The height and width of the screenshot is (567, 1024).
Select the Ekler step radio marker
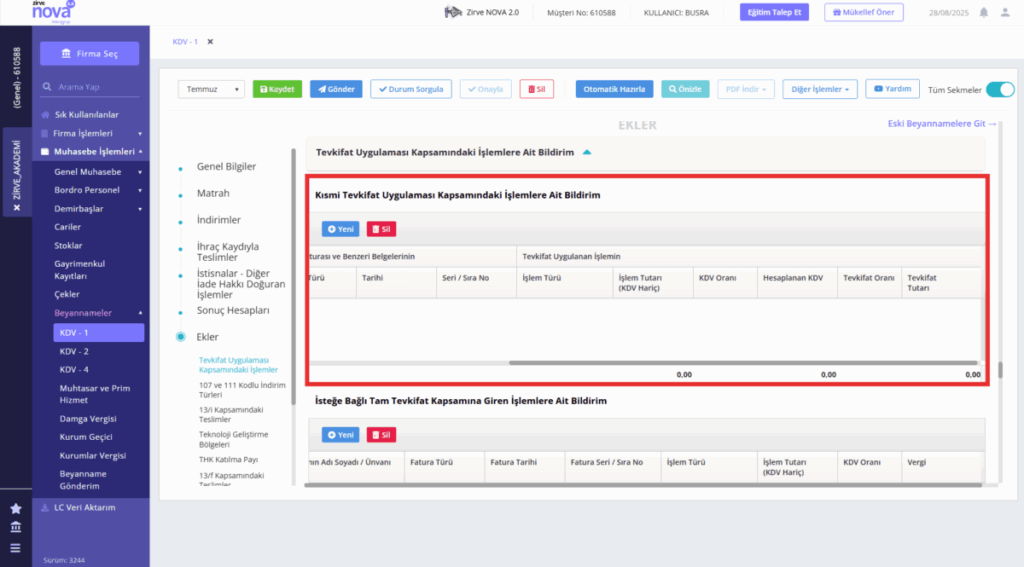(181, 336)
